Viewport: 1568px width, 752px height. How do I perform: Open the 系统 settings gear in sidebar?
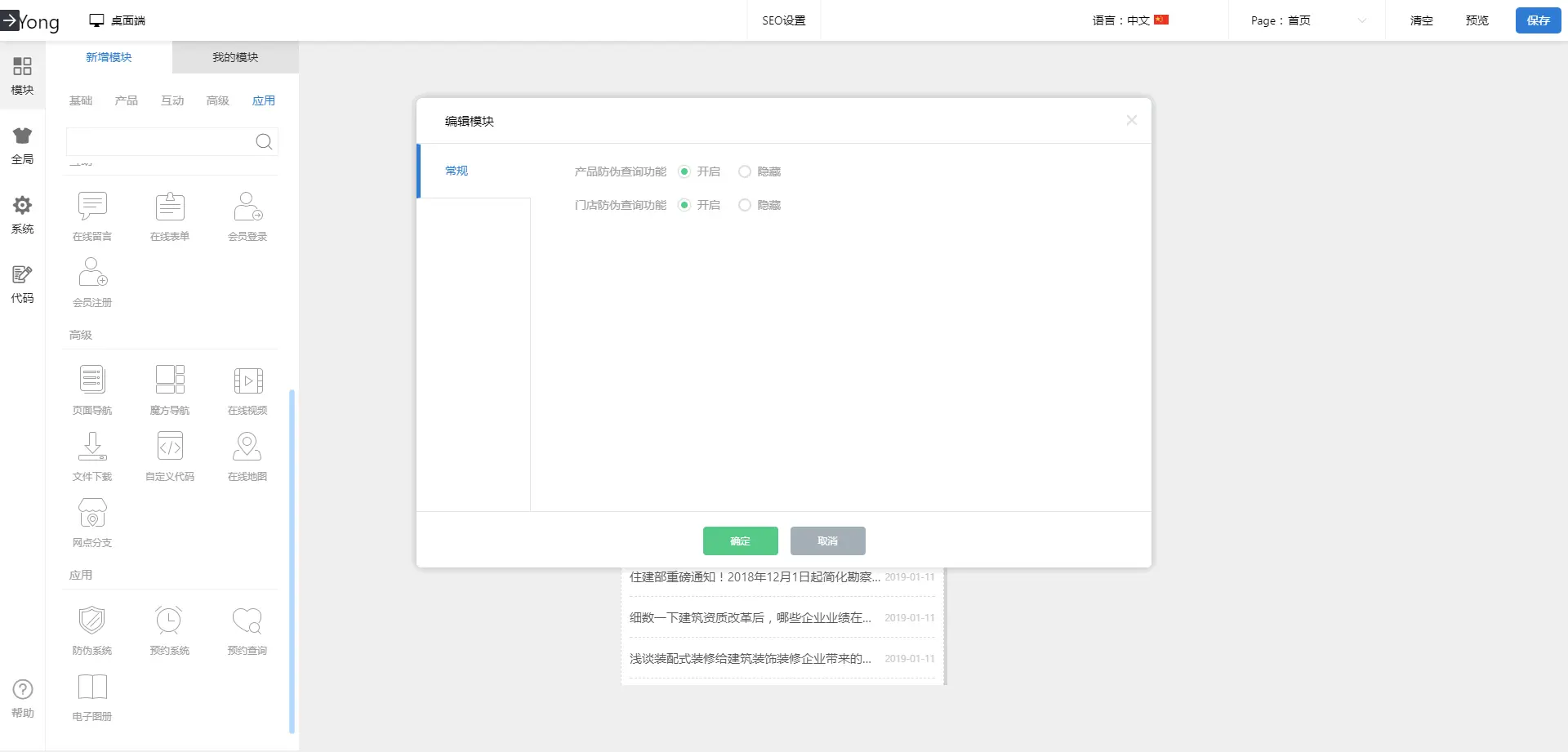(x=22, y=206)
